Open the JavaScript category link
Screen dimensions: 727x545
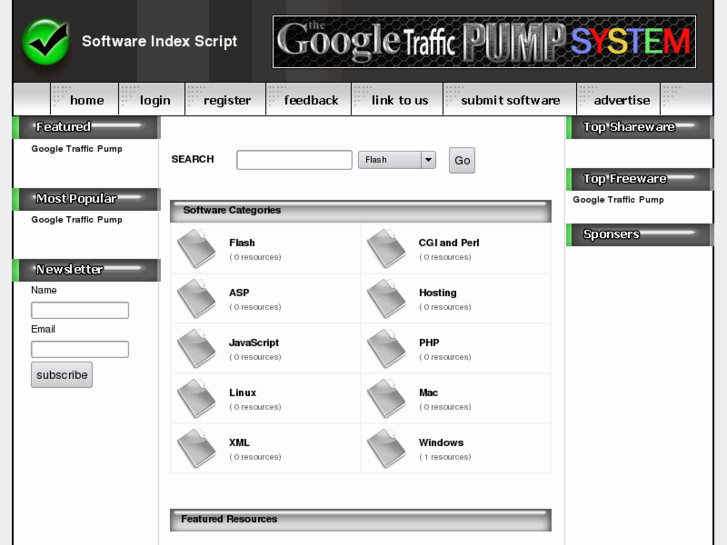pos(254,343)
